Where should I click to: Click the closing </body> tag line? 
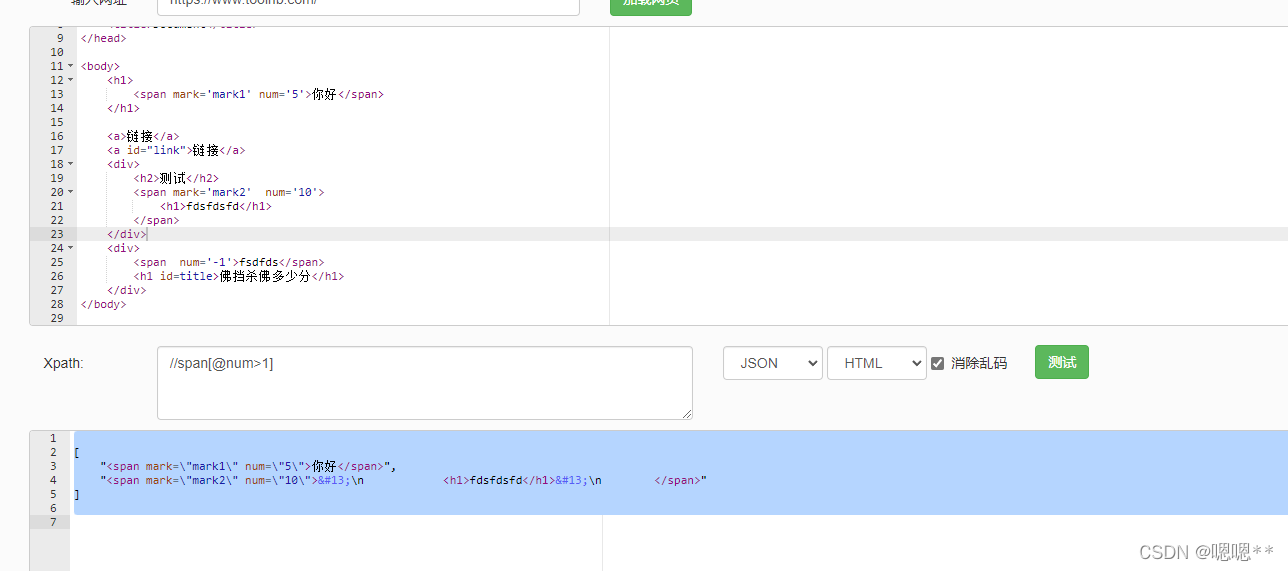103,304
